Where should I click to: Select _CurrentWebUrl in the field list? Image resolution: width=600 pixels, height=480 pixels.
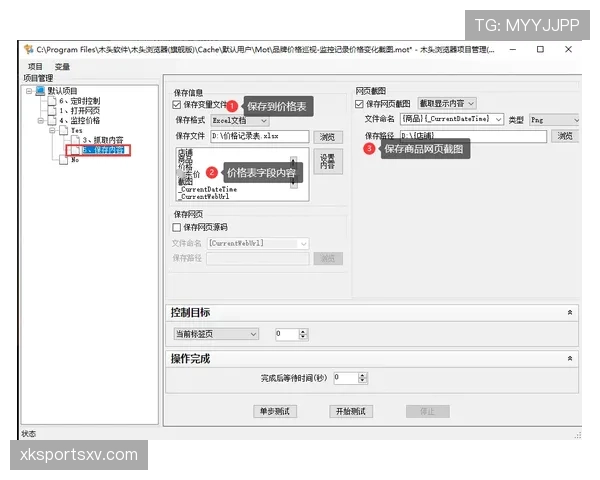point(204,197)
